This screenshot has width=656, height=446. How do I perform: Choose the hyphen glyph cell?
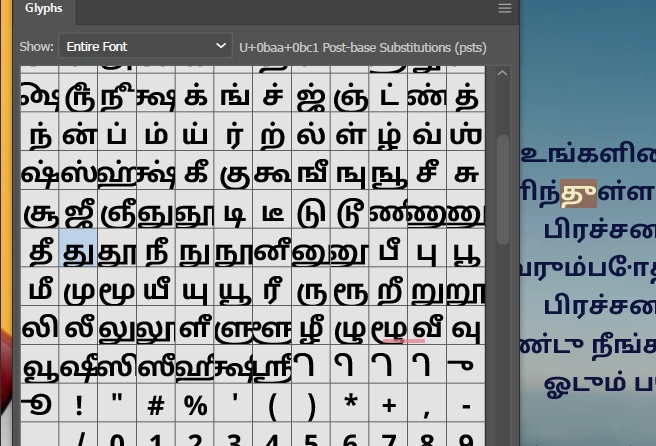[466, 403]
